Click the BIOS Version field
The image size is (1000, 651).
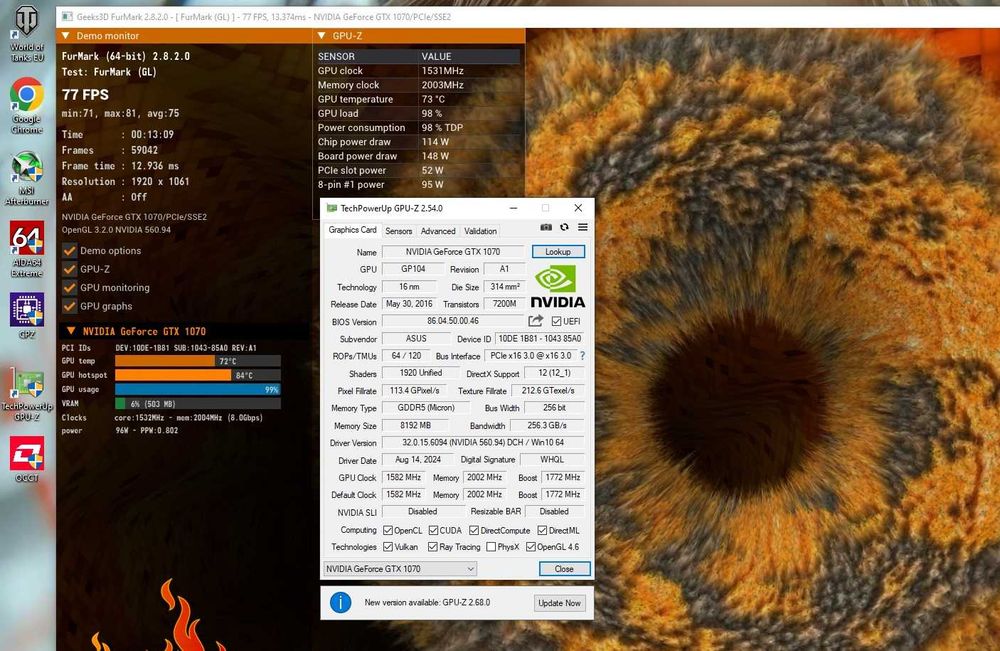click(x=453, y=321)
